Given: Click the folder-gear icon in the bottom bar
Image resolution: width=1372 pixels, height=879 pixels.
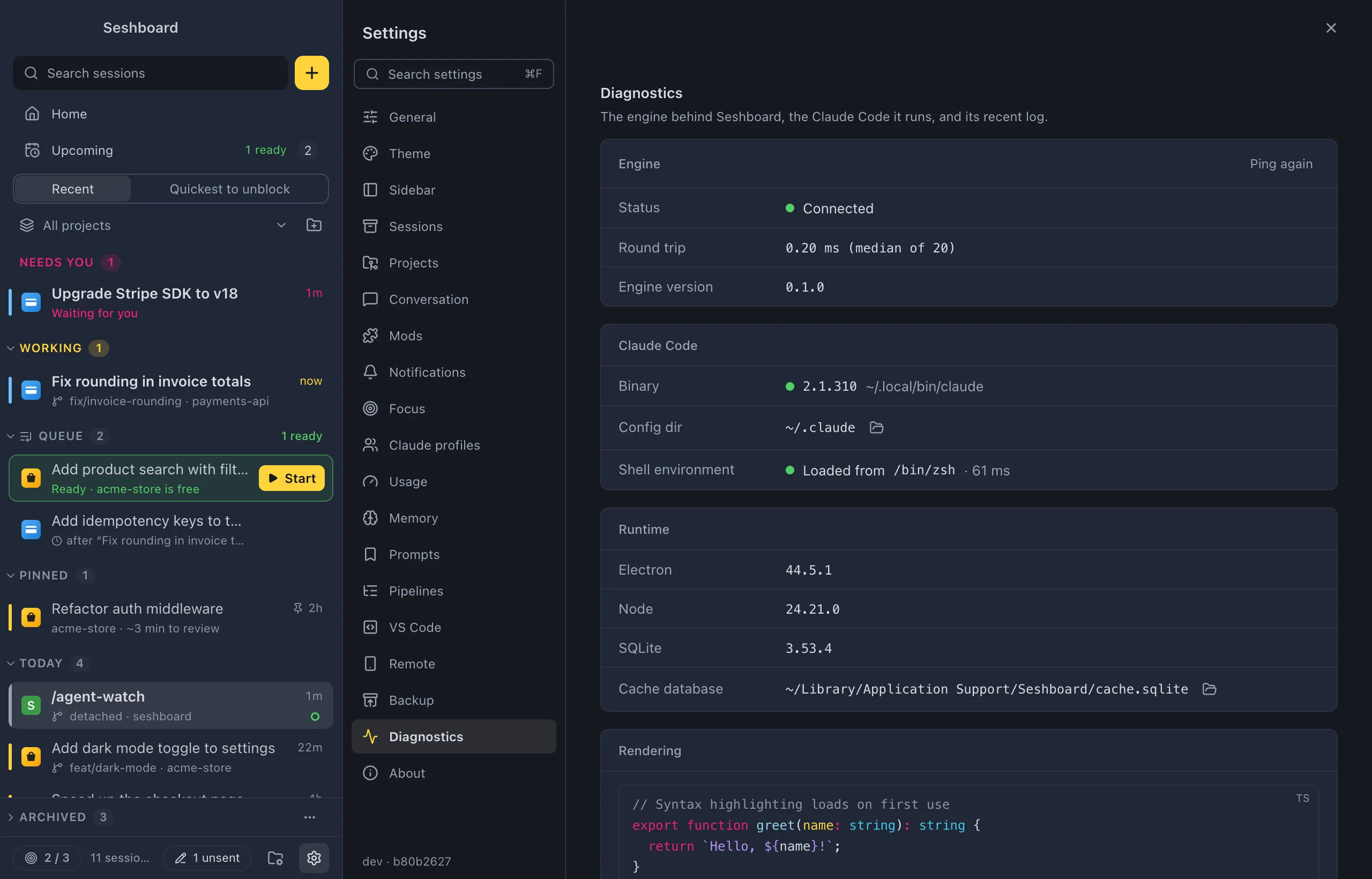Looking at the screenshot, I should click(275, 858).
